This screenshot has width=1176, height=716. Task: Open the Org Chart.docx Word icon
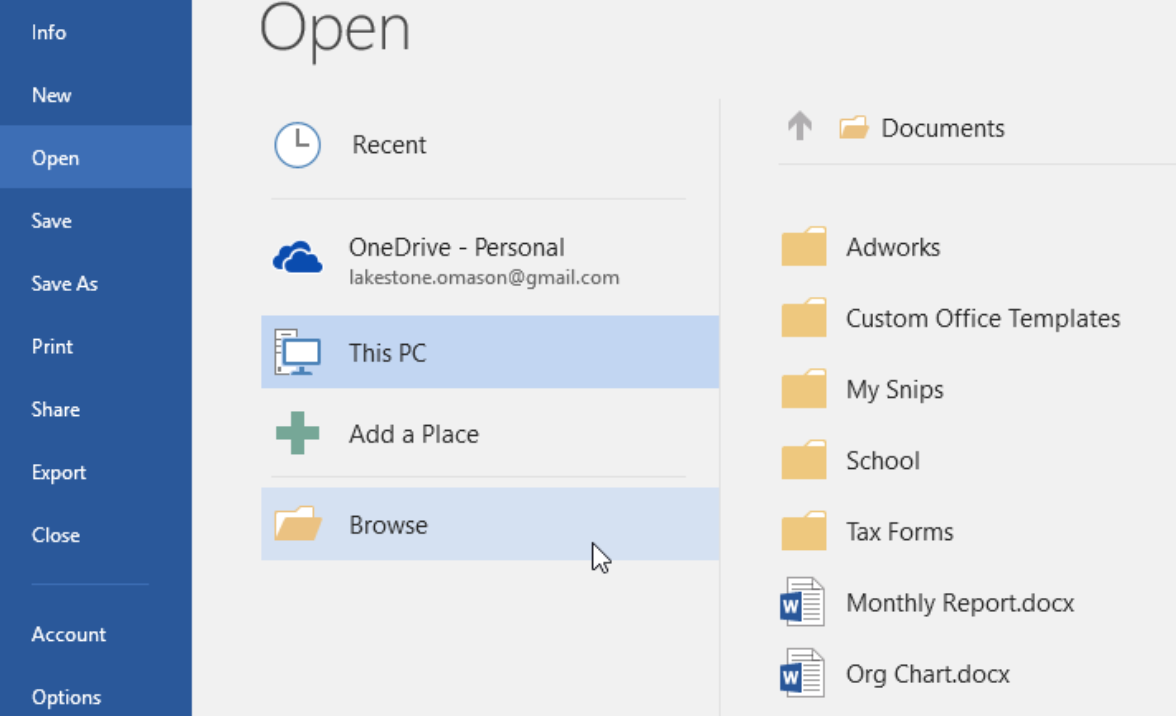pyautogui.click(x=802, y=674)
